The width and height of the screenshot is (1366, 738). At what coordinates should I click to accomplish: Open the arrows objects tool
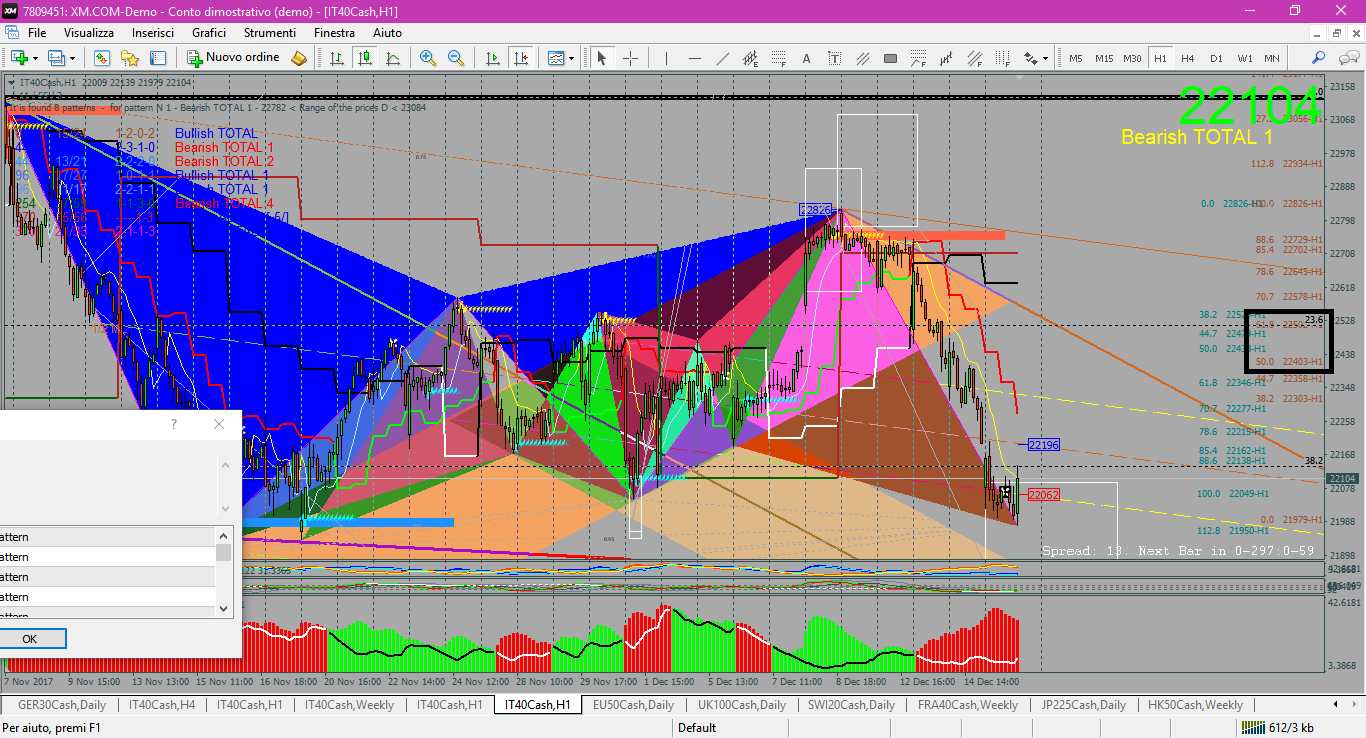[1030, 58]
